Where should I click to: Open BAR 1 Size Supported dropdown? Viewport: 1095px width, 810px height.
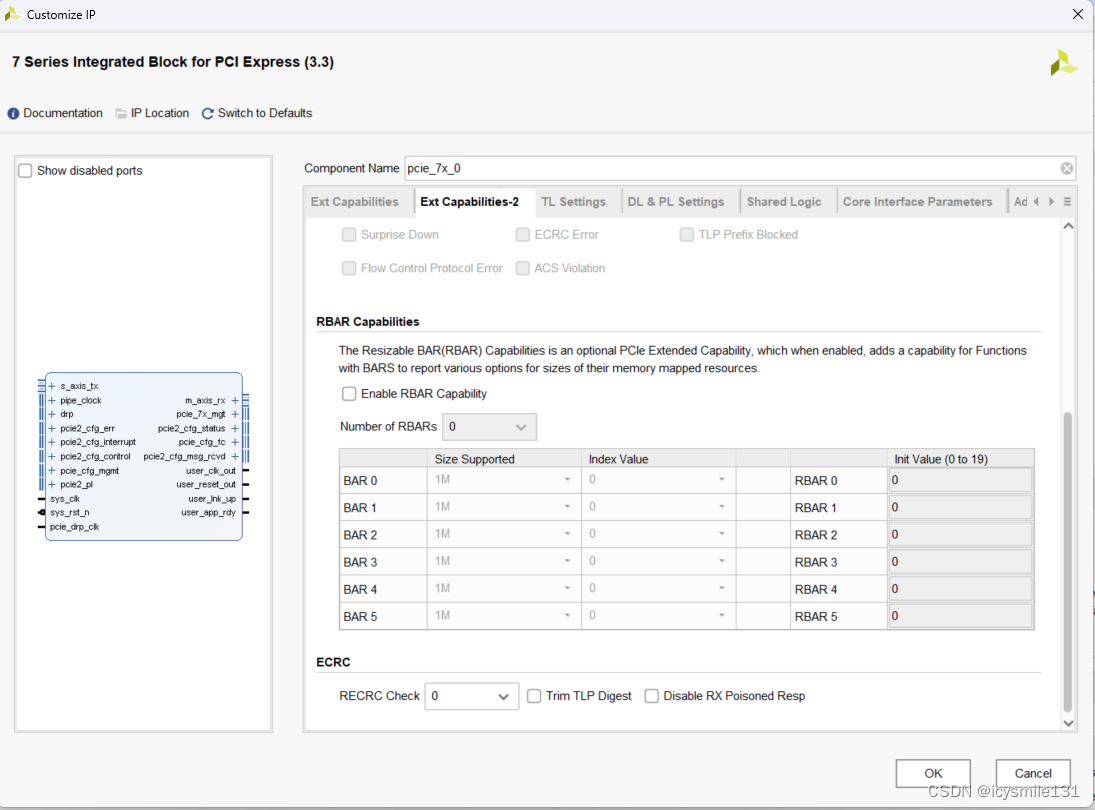pos(504,507)
